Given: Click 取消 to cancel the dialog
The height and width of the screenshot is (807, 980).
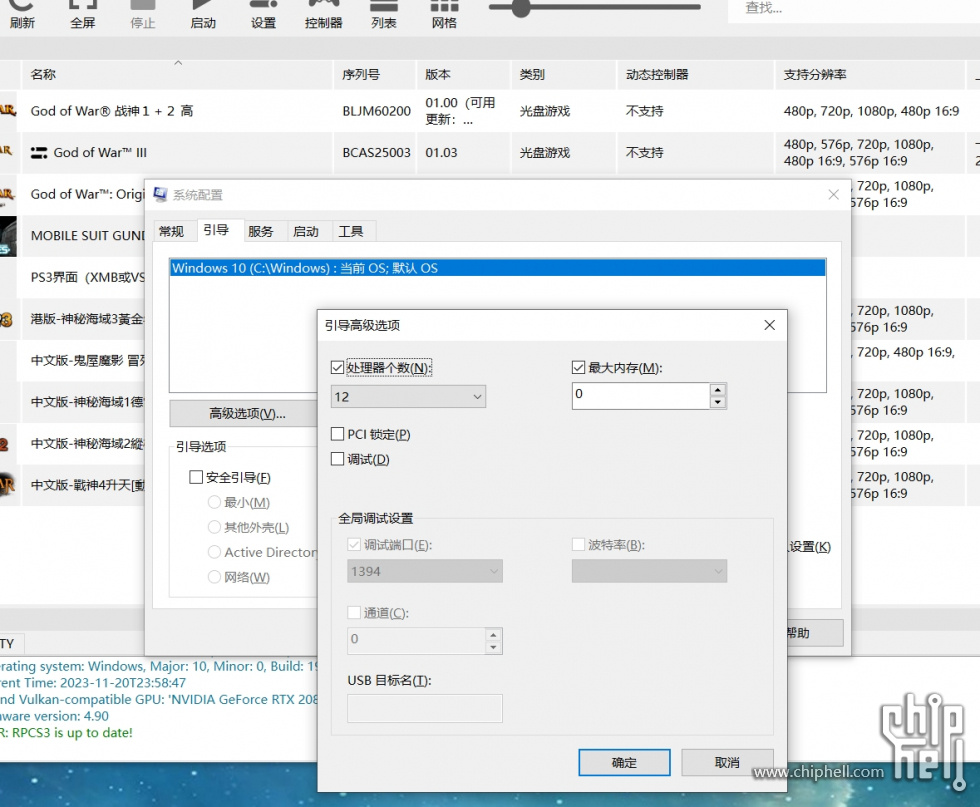Looking at the screenshot, I should click(x=727, y=763).
